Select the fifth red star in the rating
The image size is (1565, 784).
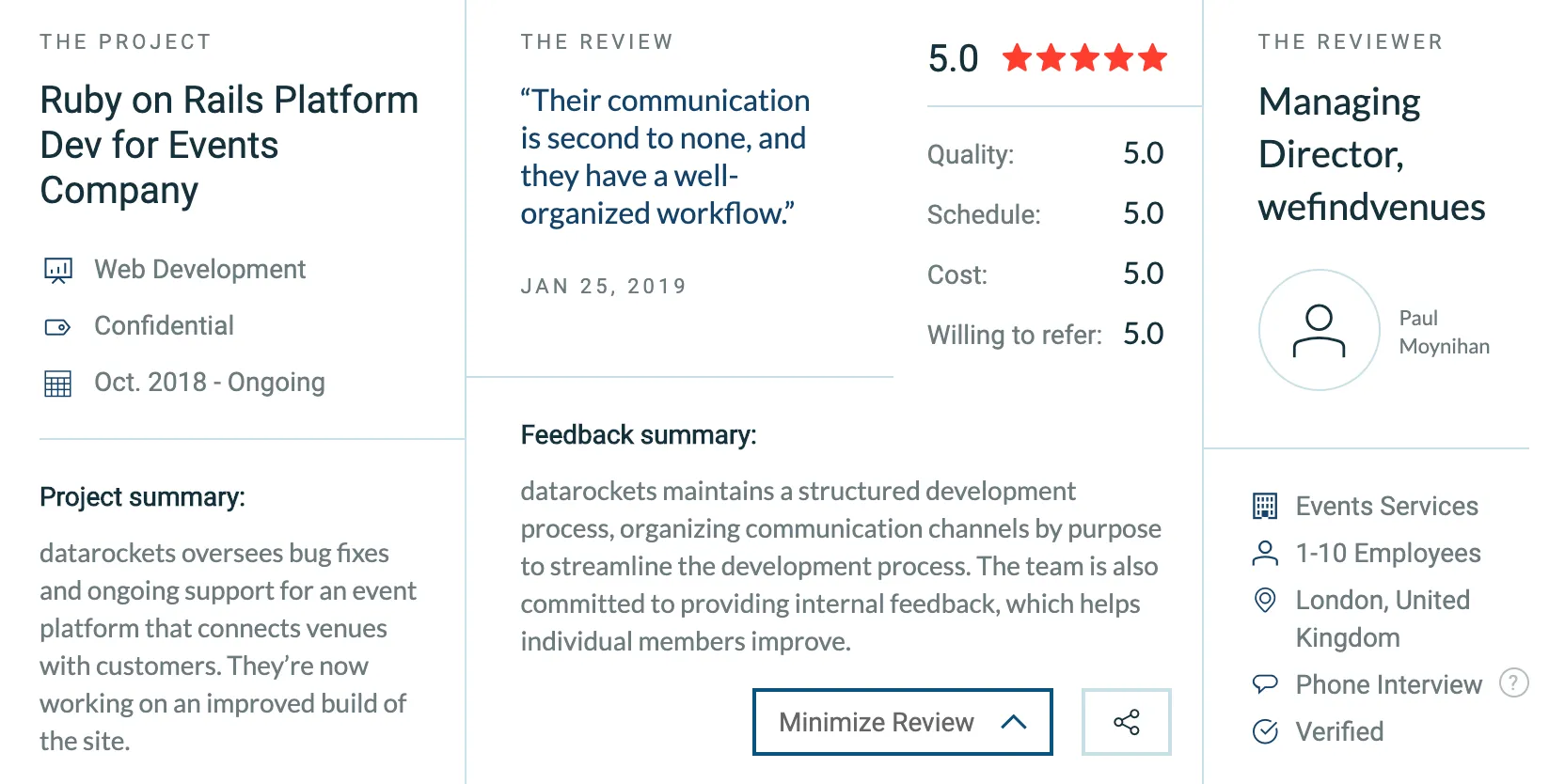pos(1151,58)
